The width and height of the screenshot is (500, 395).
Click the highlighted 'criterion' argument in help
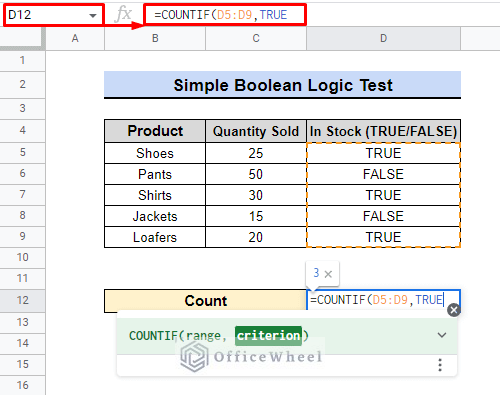pyautogui.click(x=268, y=336)
